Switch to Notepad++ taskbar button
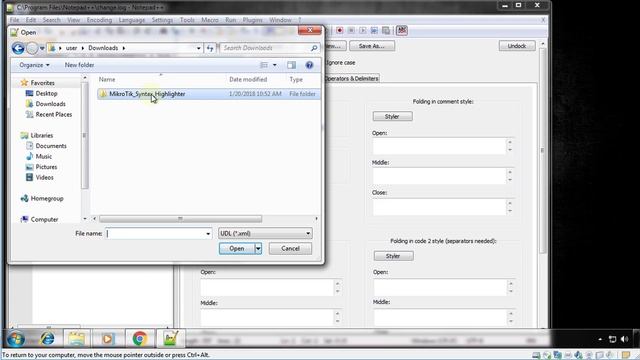Screen dimensions: 640x360 pyautogui.click(x=171, y=339)
